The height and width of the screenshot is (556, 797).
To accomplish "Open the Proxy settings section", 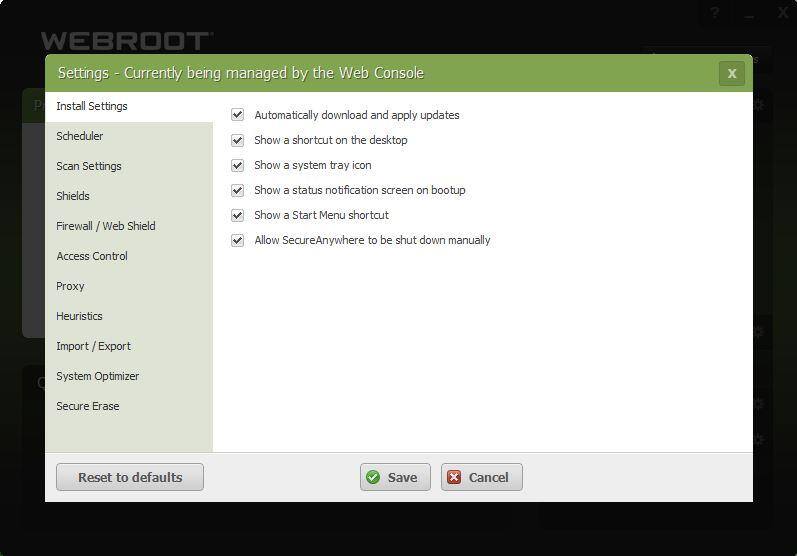I will click(70, 286).
